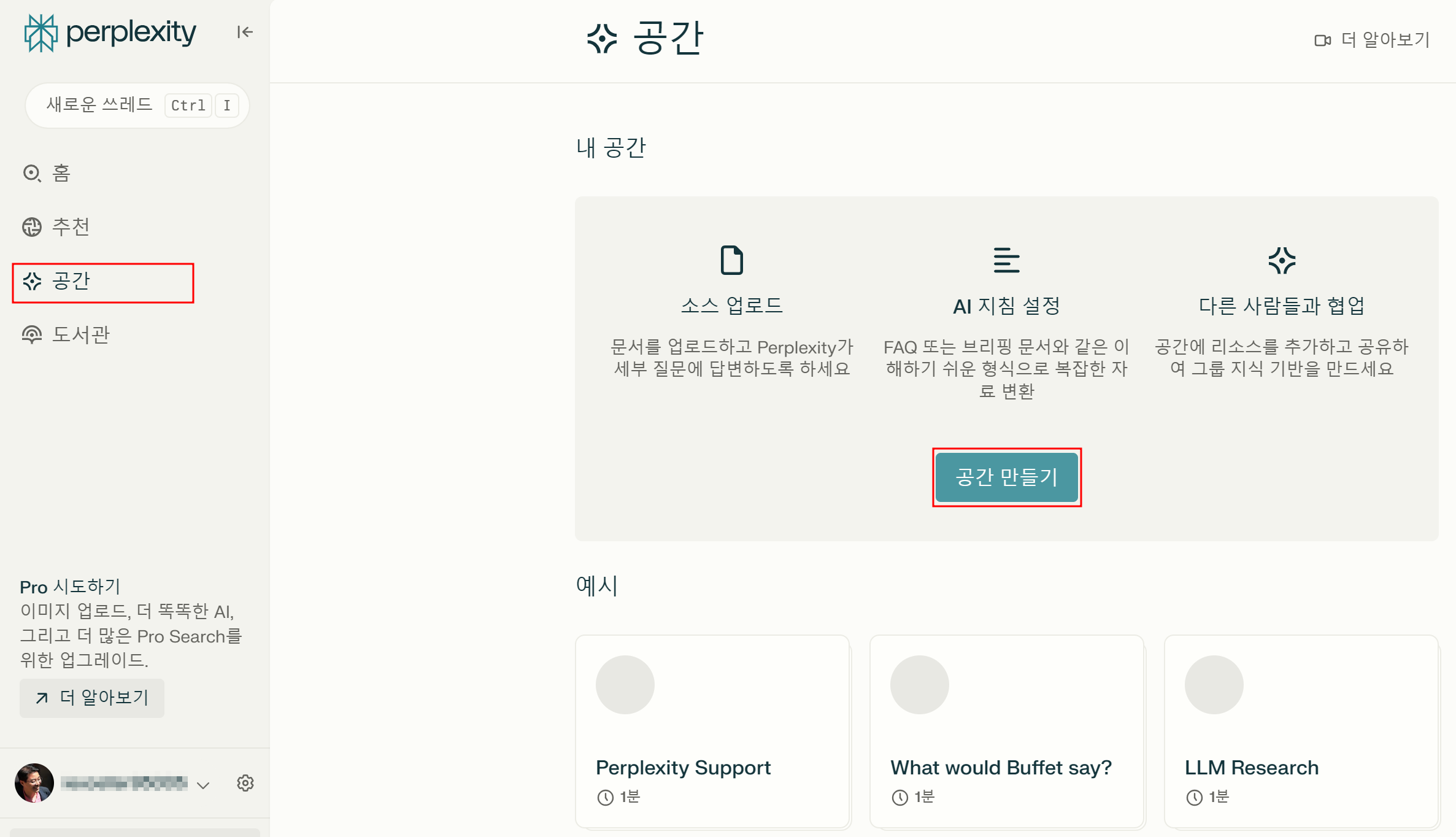
Task: Select 도서관 from the sidebar menu
Action: click(x=80, y=334)
